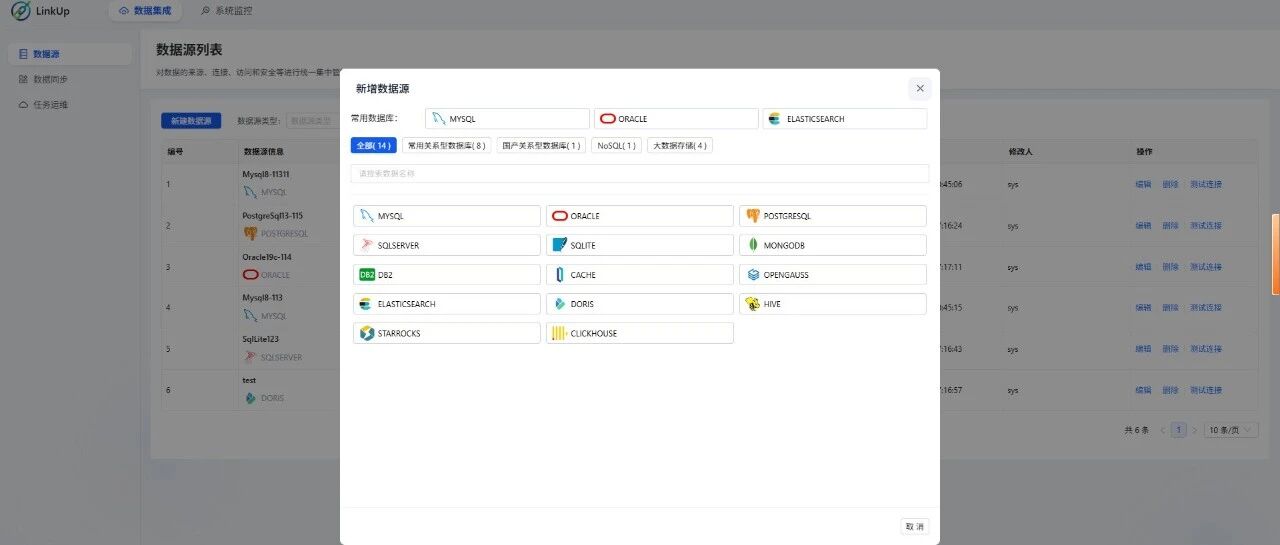1280x545 pixels.
Task: Choose the CLICKHOUSE icon card
Action: [640, 333]
